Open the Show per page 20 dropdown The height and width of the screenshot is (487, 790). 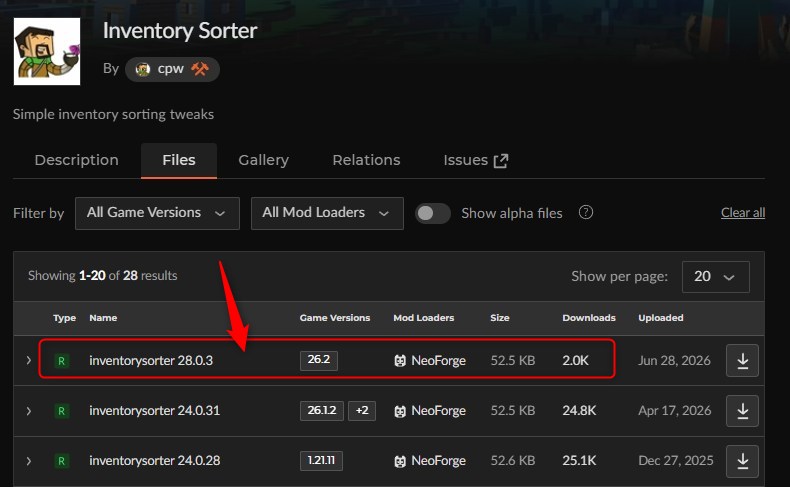715,276
